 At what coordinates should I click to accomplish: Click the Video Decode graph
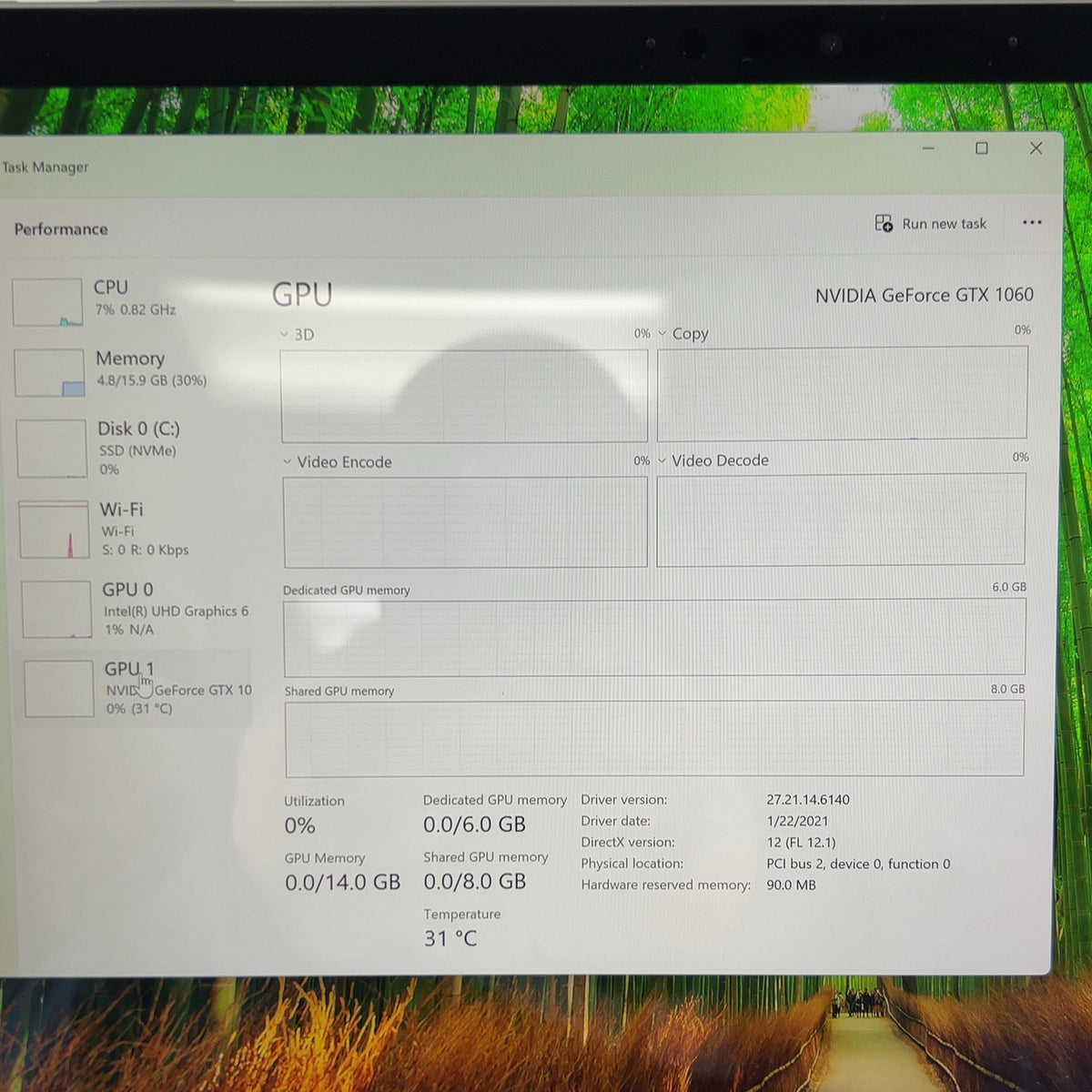tap(841, 520)
